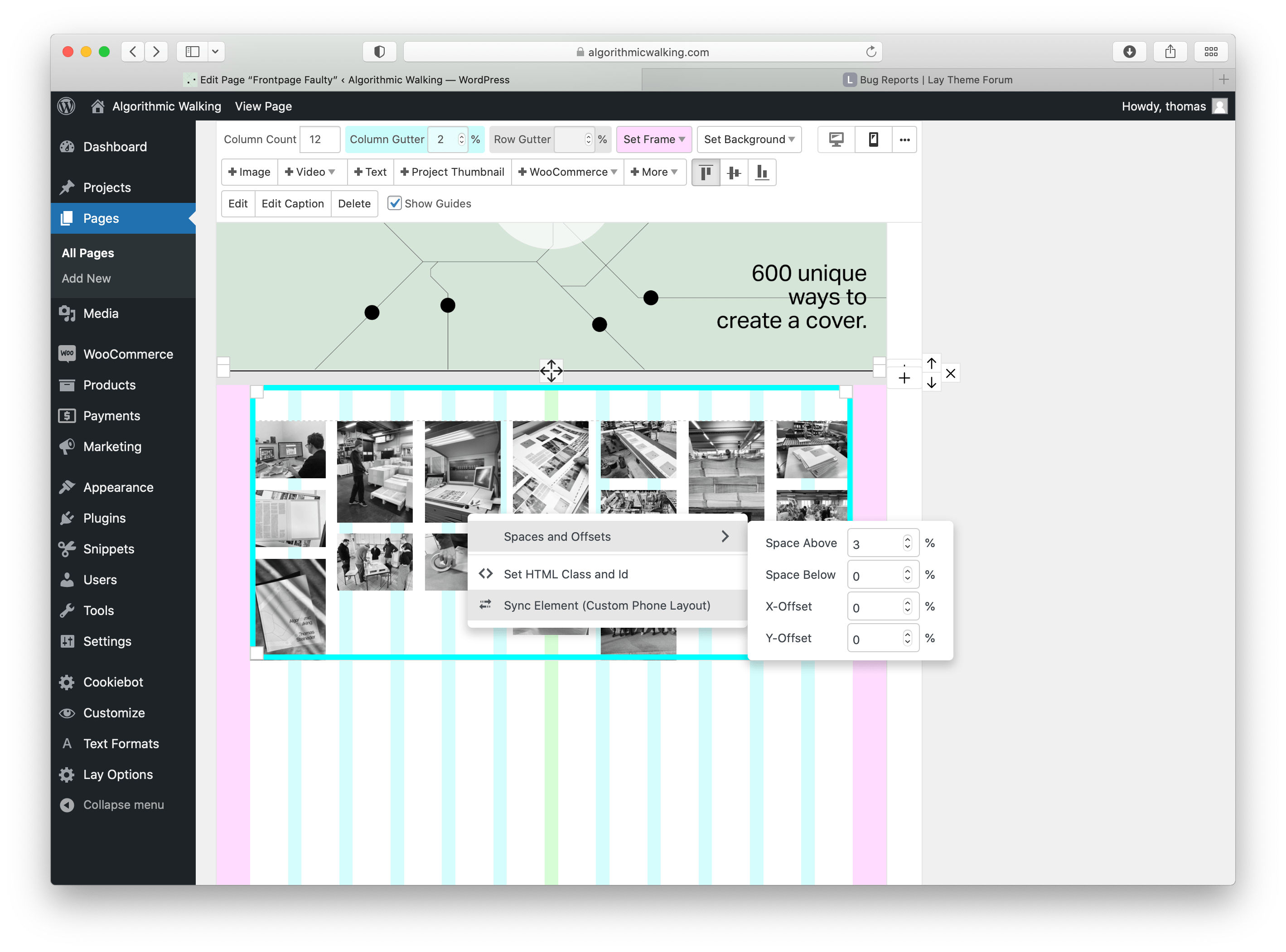Open the three-dots more options button
This screenshot has height=952, width=1286.
click(x=904, y=139)
